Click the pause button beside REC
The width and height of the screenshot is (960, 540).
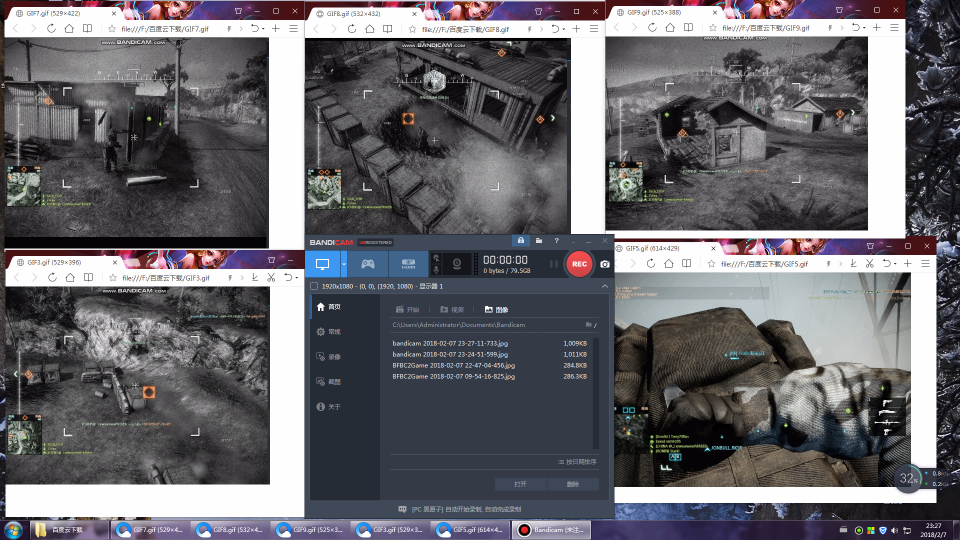tap(553, 264)
